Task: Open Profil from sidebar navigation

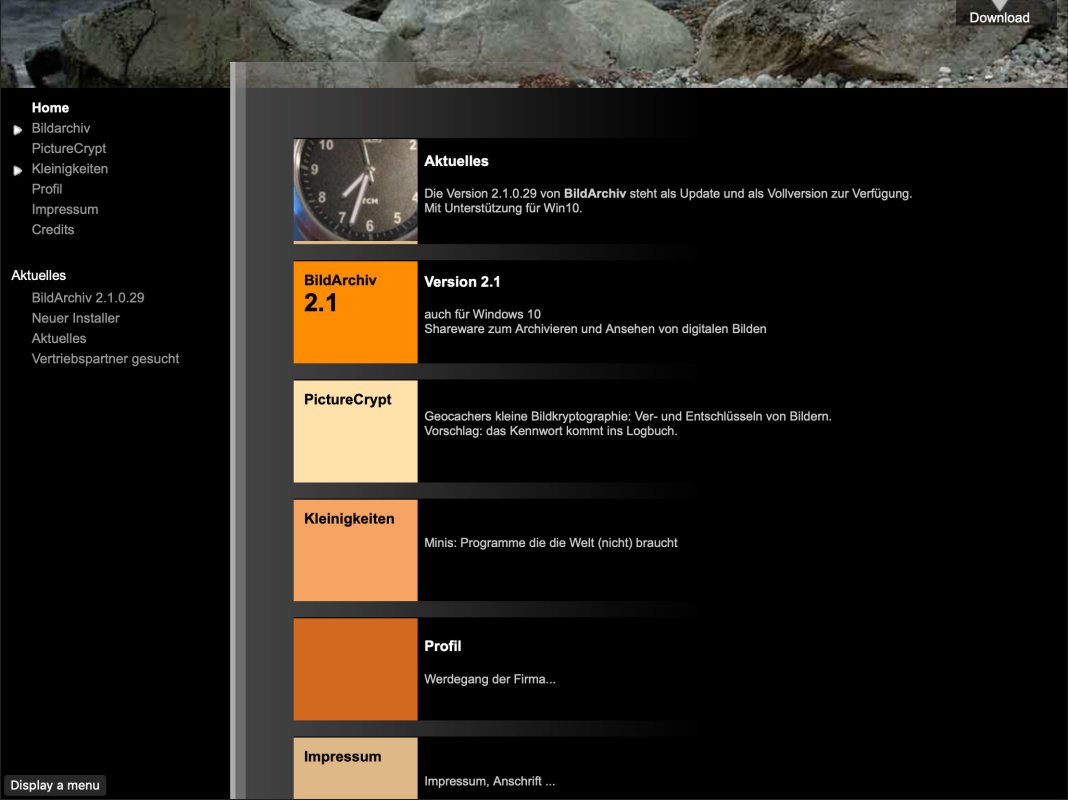Action: tap(47, 189)
